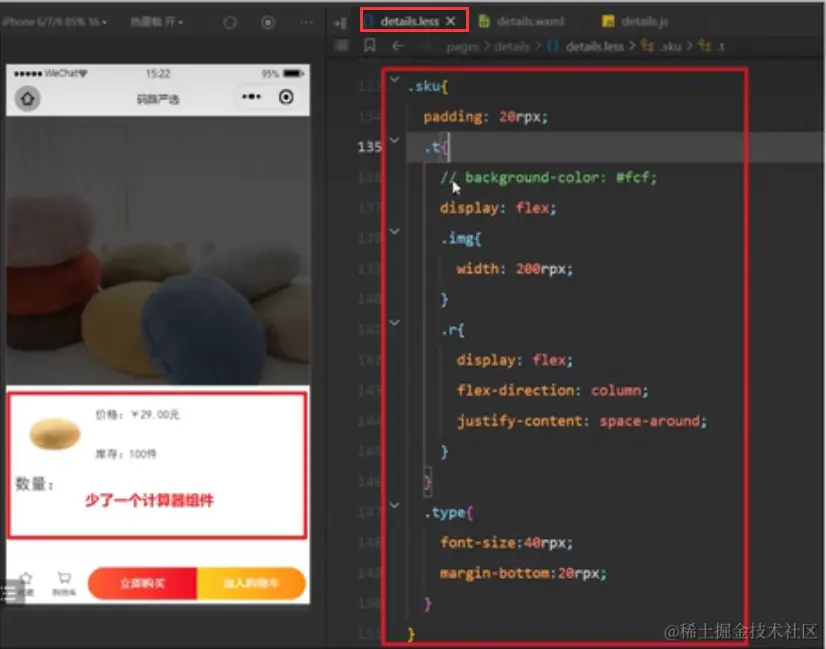Click the commented background-color line
Image resolution: width=826 pixels, height=649 pixels.
[548, 178]
